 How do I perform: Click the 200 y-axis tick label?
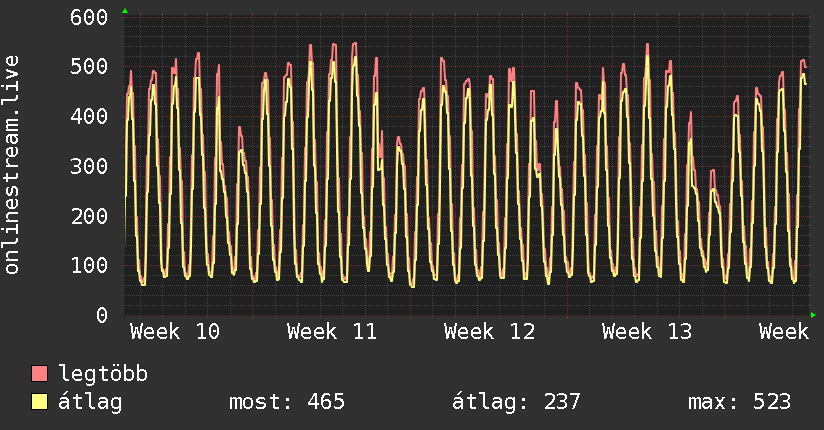(89, 216)
